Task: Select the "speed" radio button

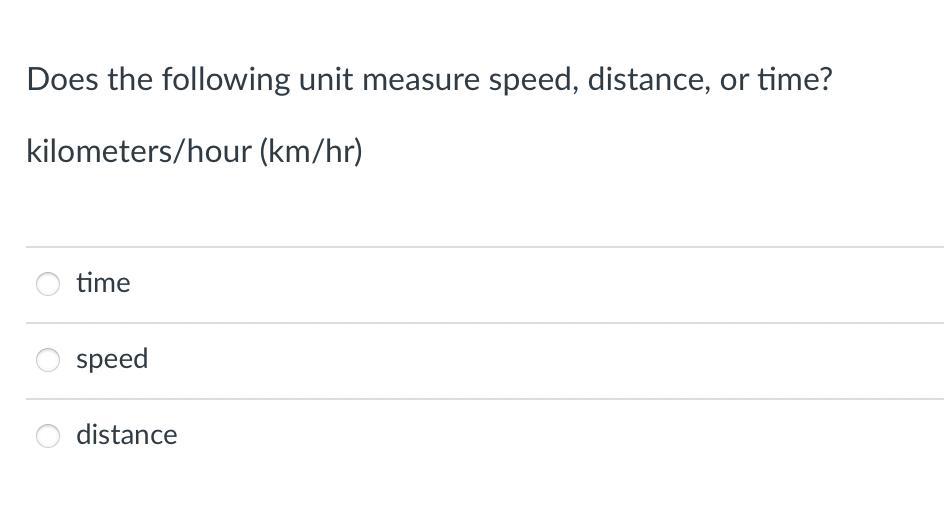Action: pyautogui.click(x=48, y=360)
